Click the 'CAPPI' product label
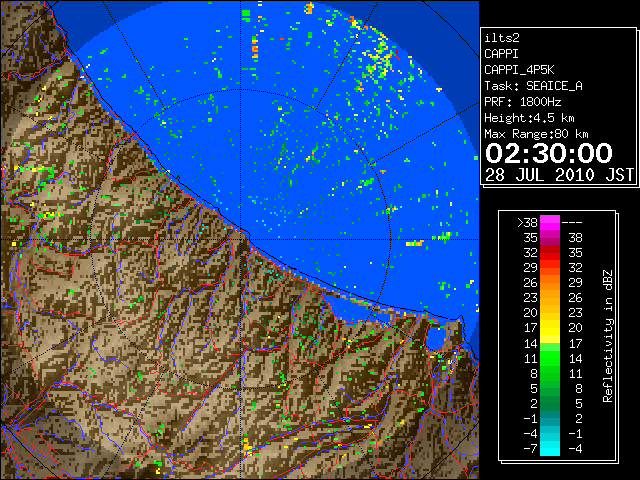This screenshot has width=640, height=480. pos(501,54)
